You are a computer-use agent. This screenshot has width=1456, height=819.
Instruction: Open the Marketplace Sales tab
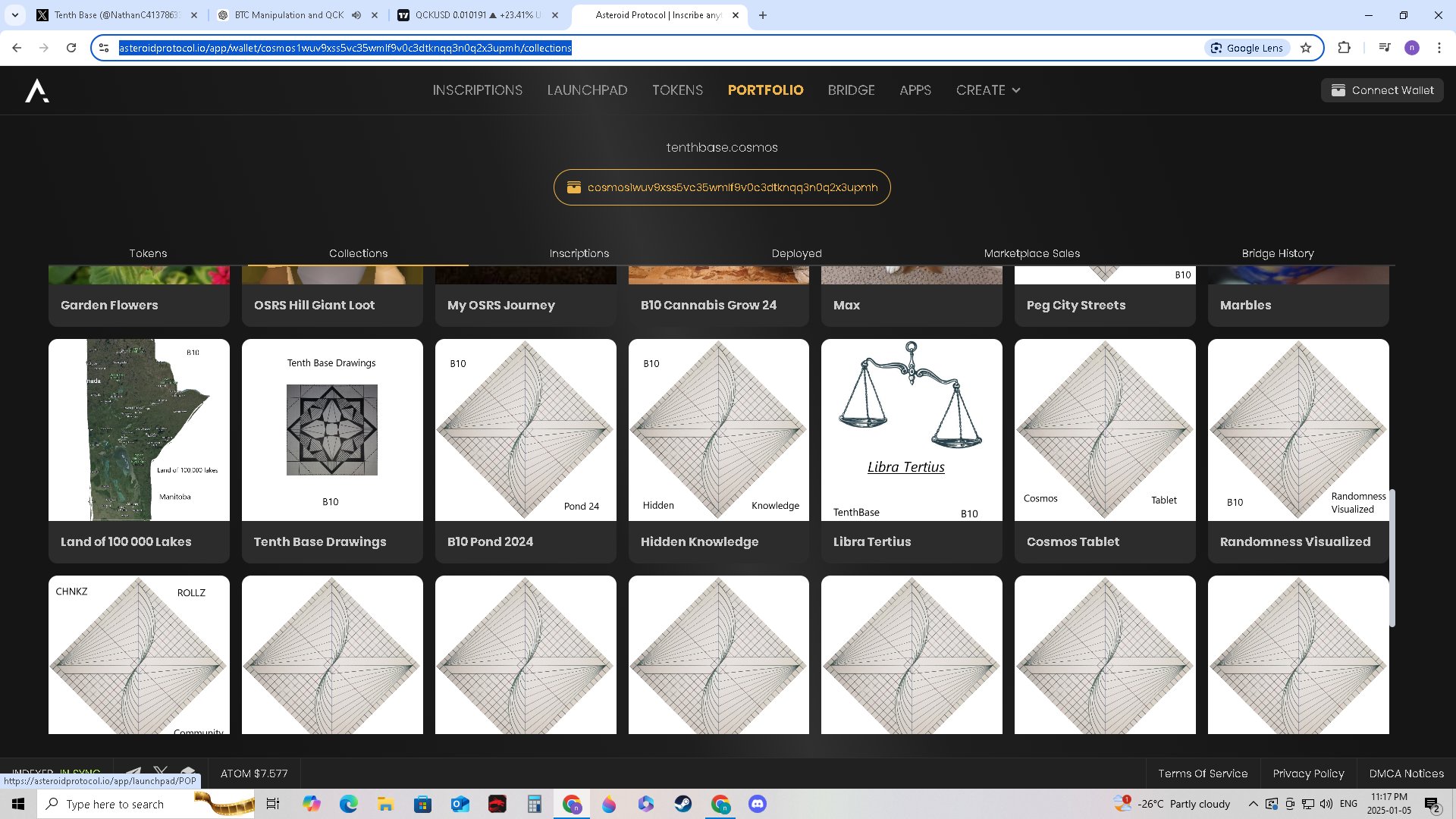click(x=1031, y=253)
